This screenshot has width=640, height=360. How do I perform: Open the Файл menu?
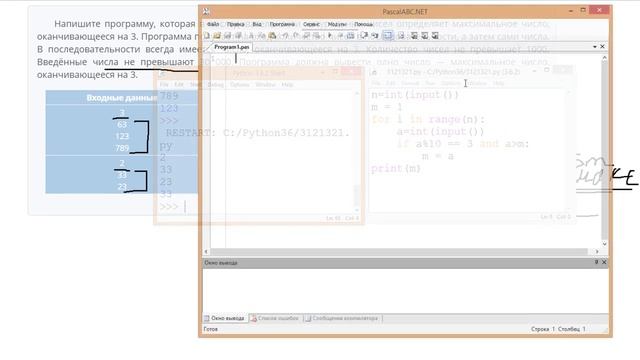click(213, 24)
